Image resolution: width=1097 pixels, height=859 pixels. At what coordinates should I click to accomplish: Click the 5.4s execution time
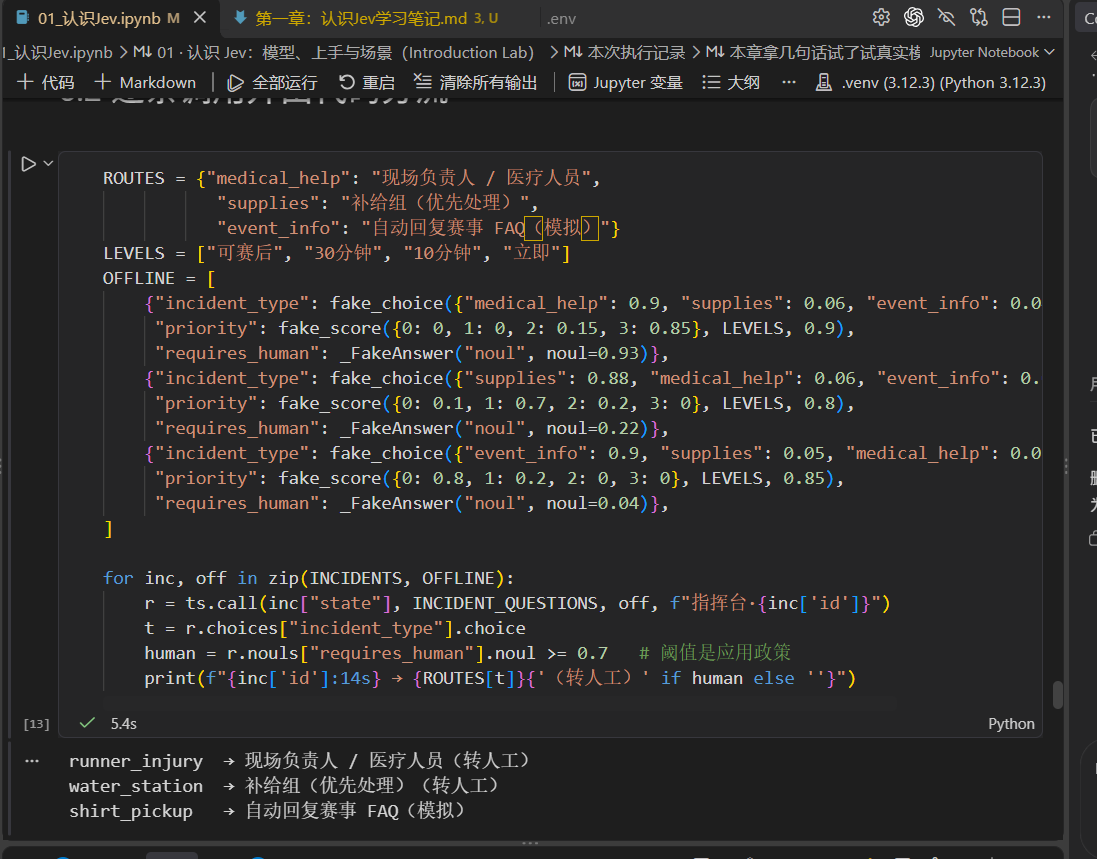[124, 724]
